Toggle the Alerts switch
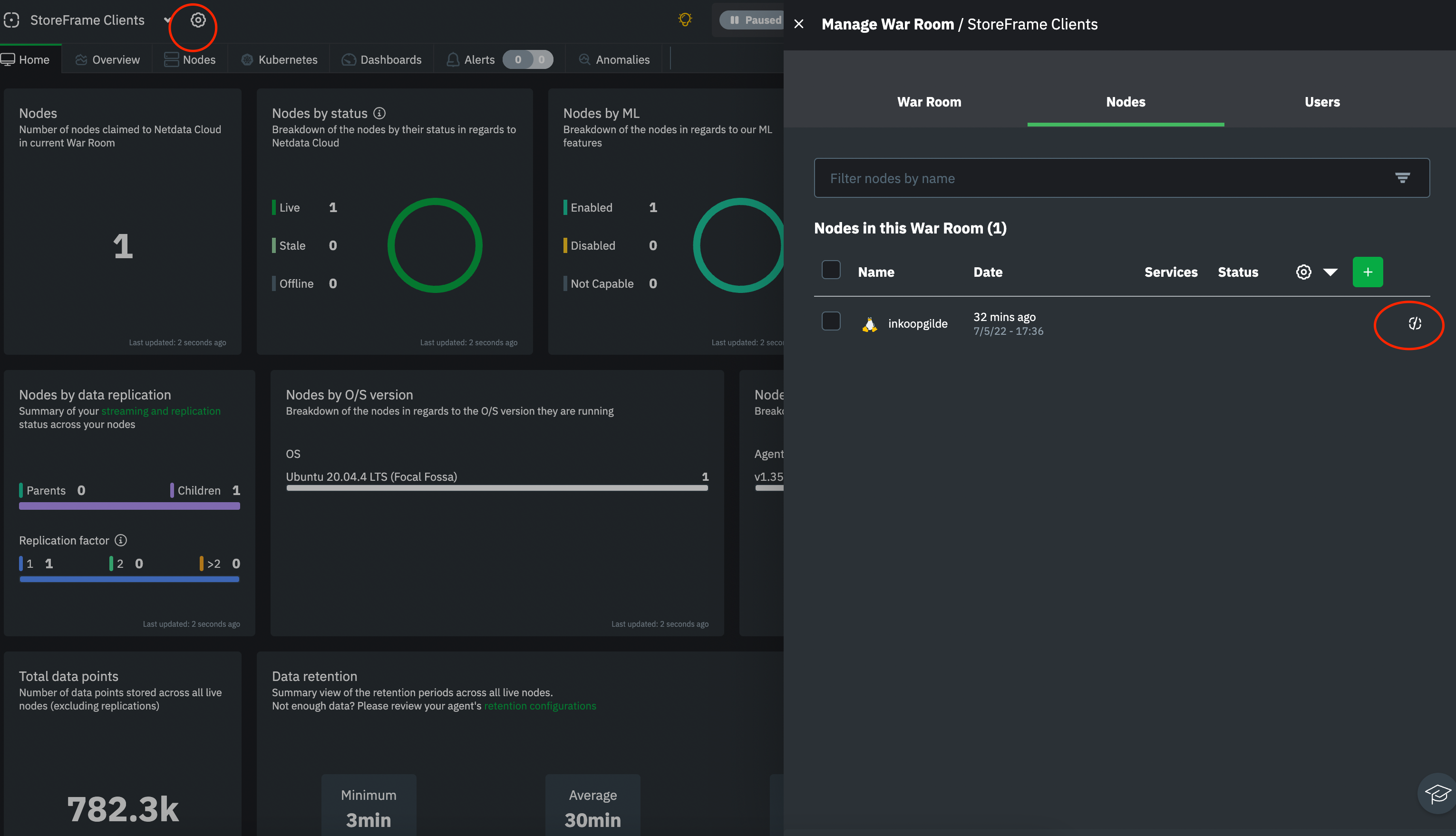 (528, 59)
